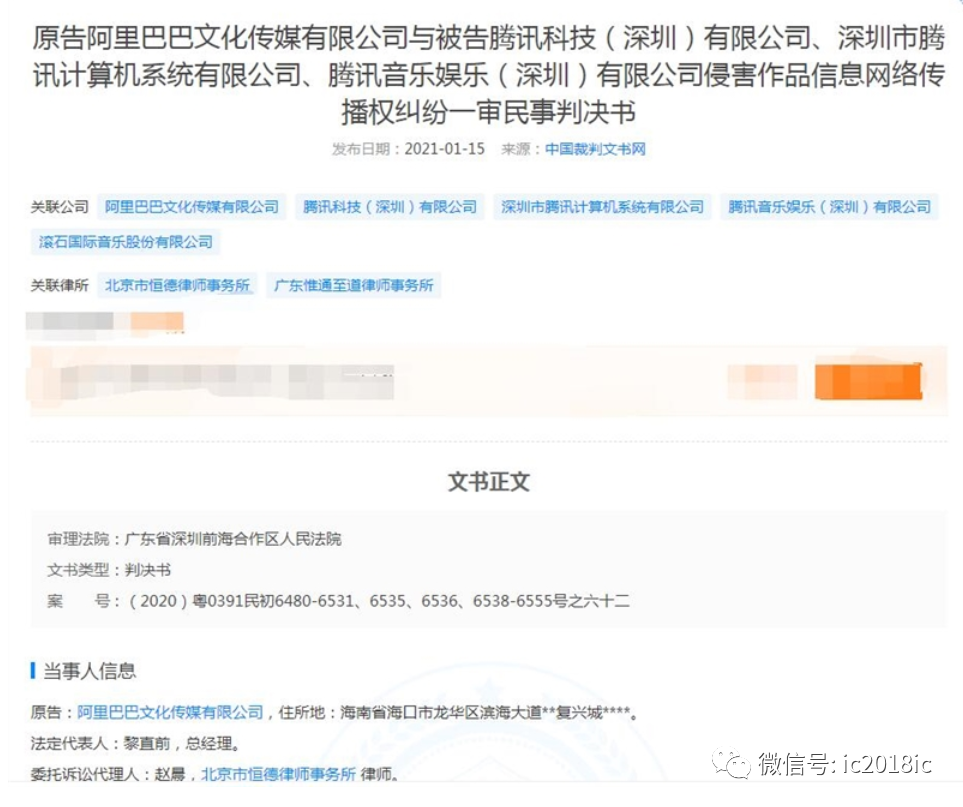Click the 关联律所 label
The width and height of the screenshot is (963, 807).
point(60,286)
